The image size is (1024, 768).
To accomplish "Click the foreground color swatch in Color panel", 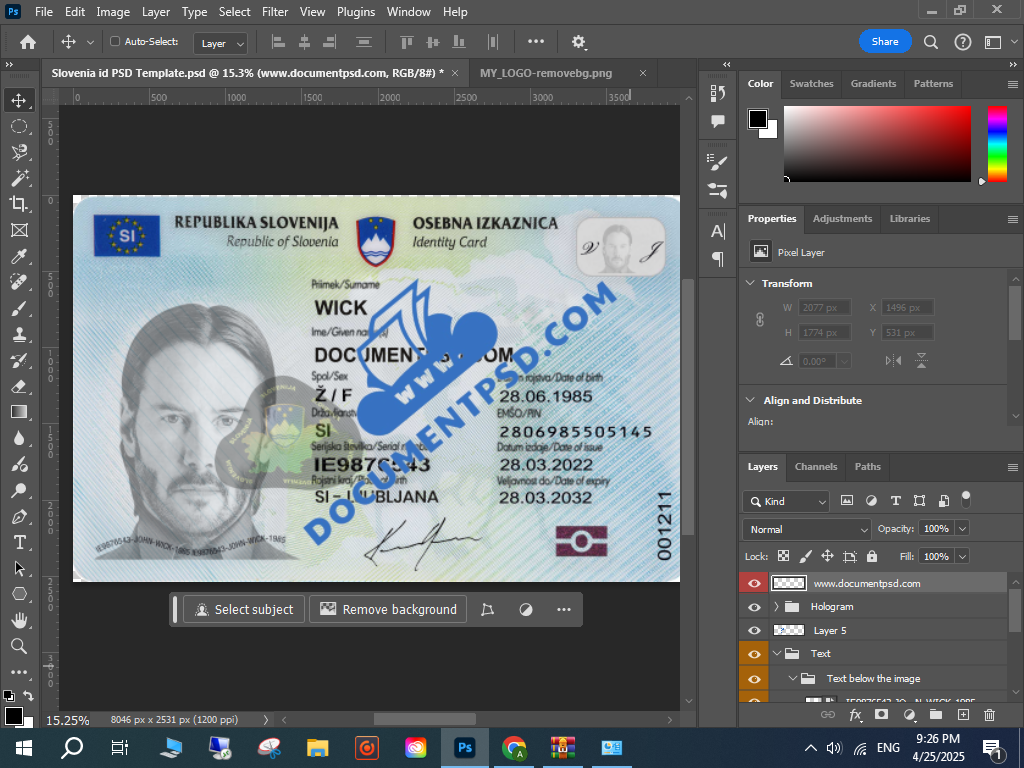I will (758, 119).
